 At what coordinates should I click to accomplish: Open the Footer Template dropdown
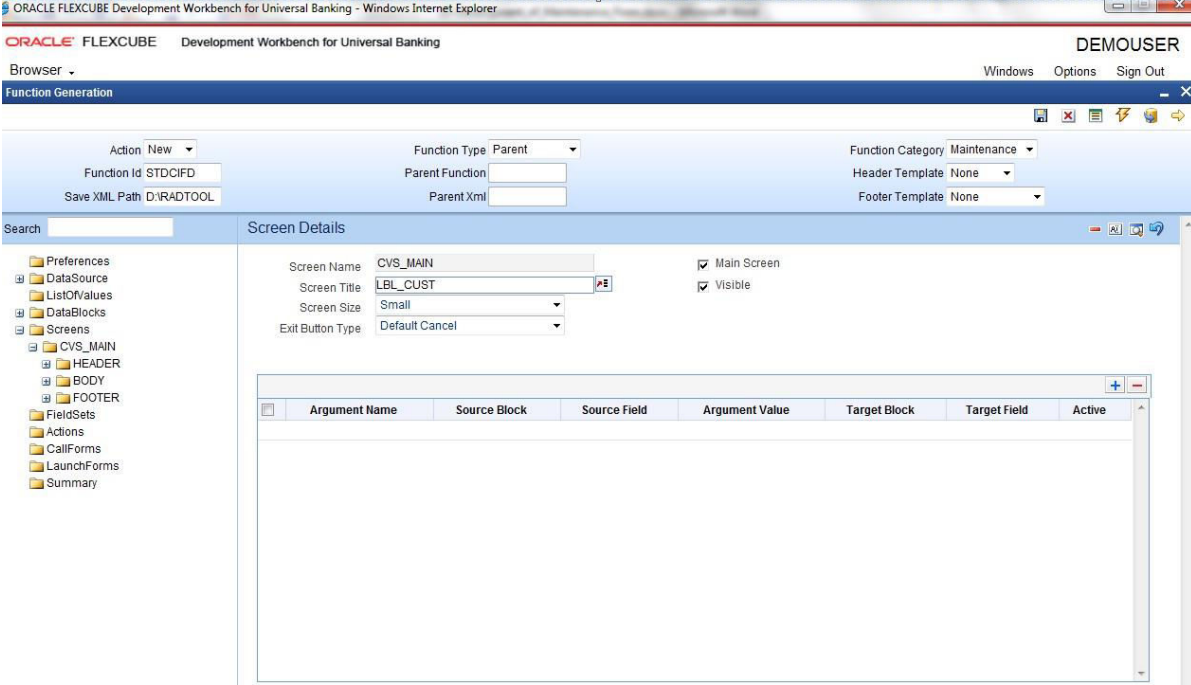[996, 197]
